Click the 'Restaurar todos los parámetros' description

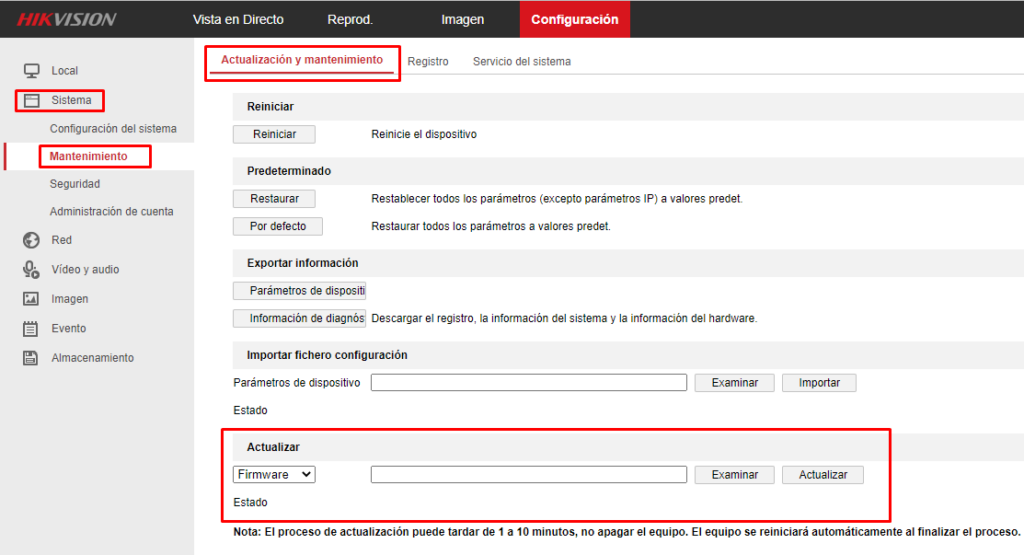click(x=491, y=227)
